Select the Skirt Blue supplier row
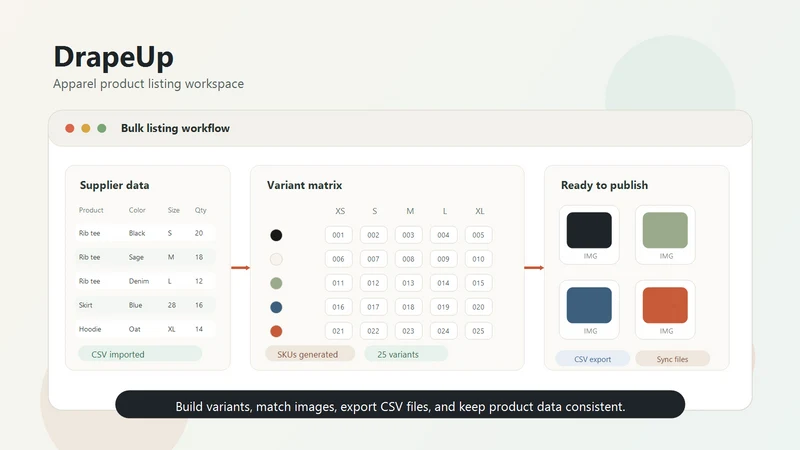Image resolution: width=800 pixels, height=450 pixels. point(145,305)
